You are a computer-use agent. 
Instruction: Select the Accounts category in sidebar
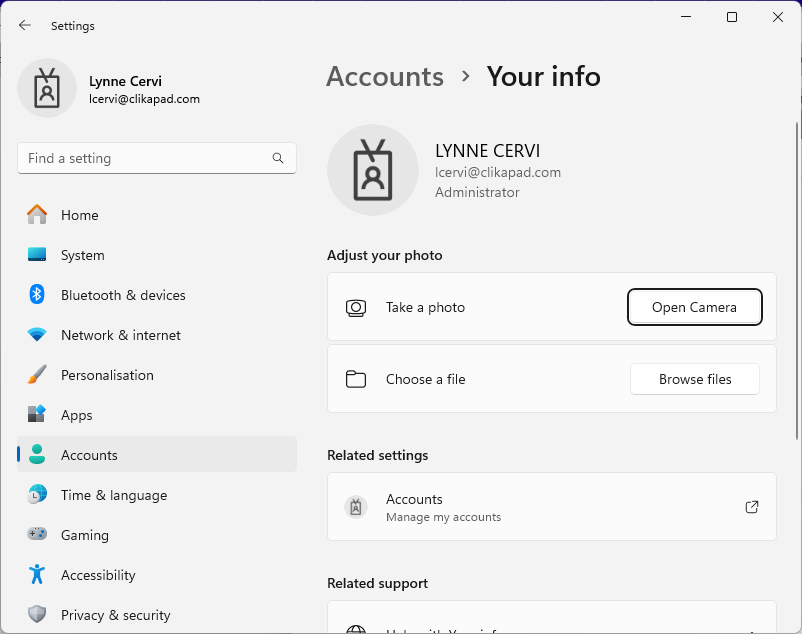(157, 455)
